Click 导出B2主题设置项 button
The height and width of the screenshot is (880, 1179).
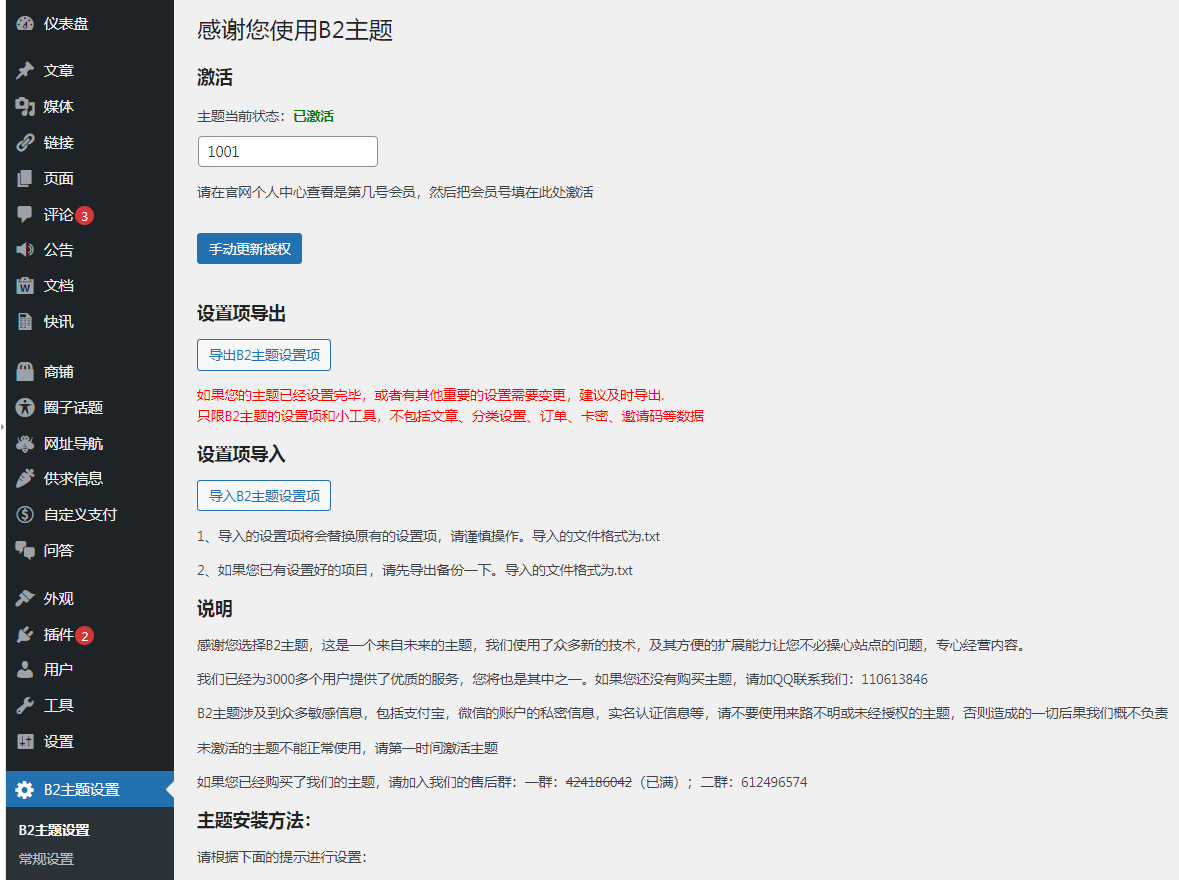tap(264, 355)
